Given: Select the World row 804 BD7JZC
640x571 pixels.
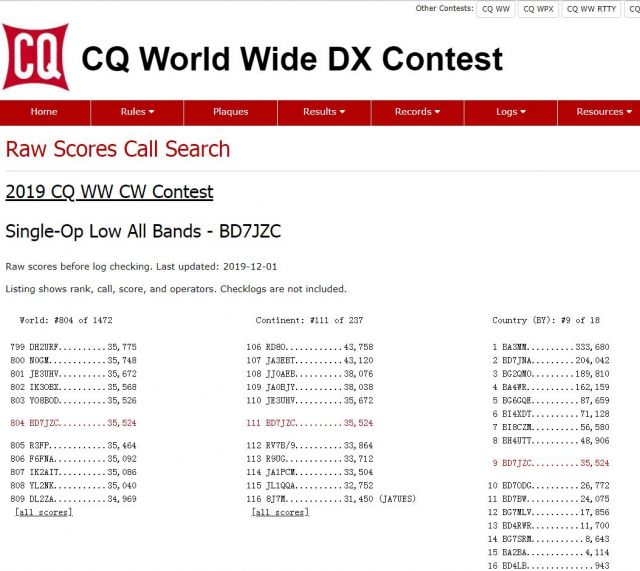Looking at the screenshot, I should tap(73, 423).
